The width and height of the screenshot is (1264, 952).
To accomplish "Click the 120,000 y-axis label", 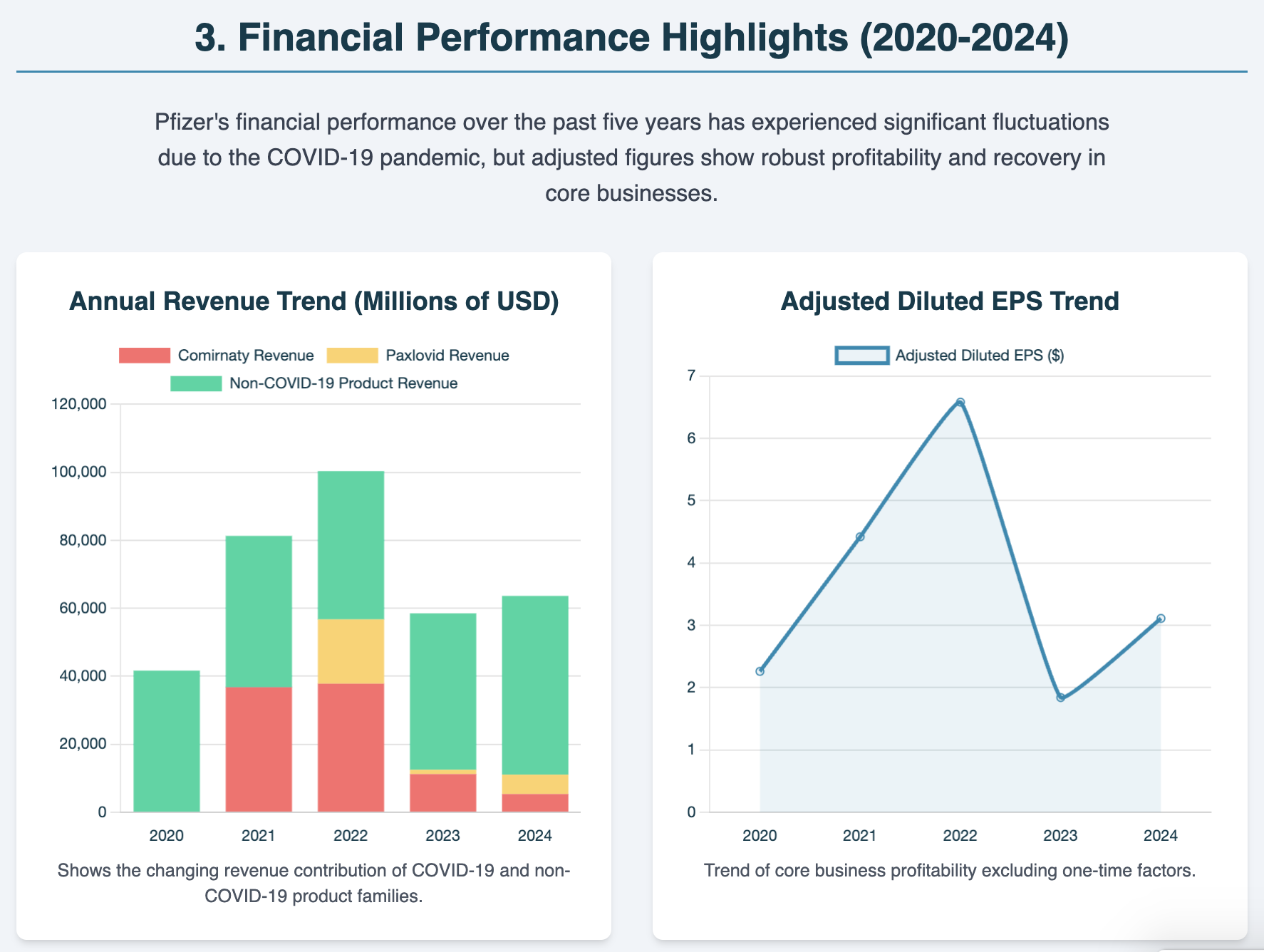I will (79, 404).
